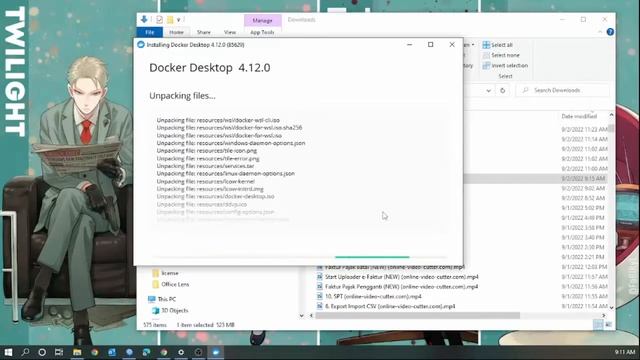Click the taskbar clock showing 9:11 AM
This screenshot has height=360, width=640.
point(625,352)
